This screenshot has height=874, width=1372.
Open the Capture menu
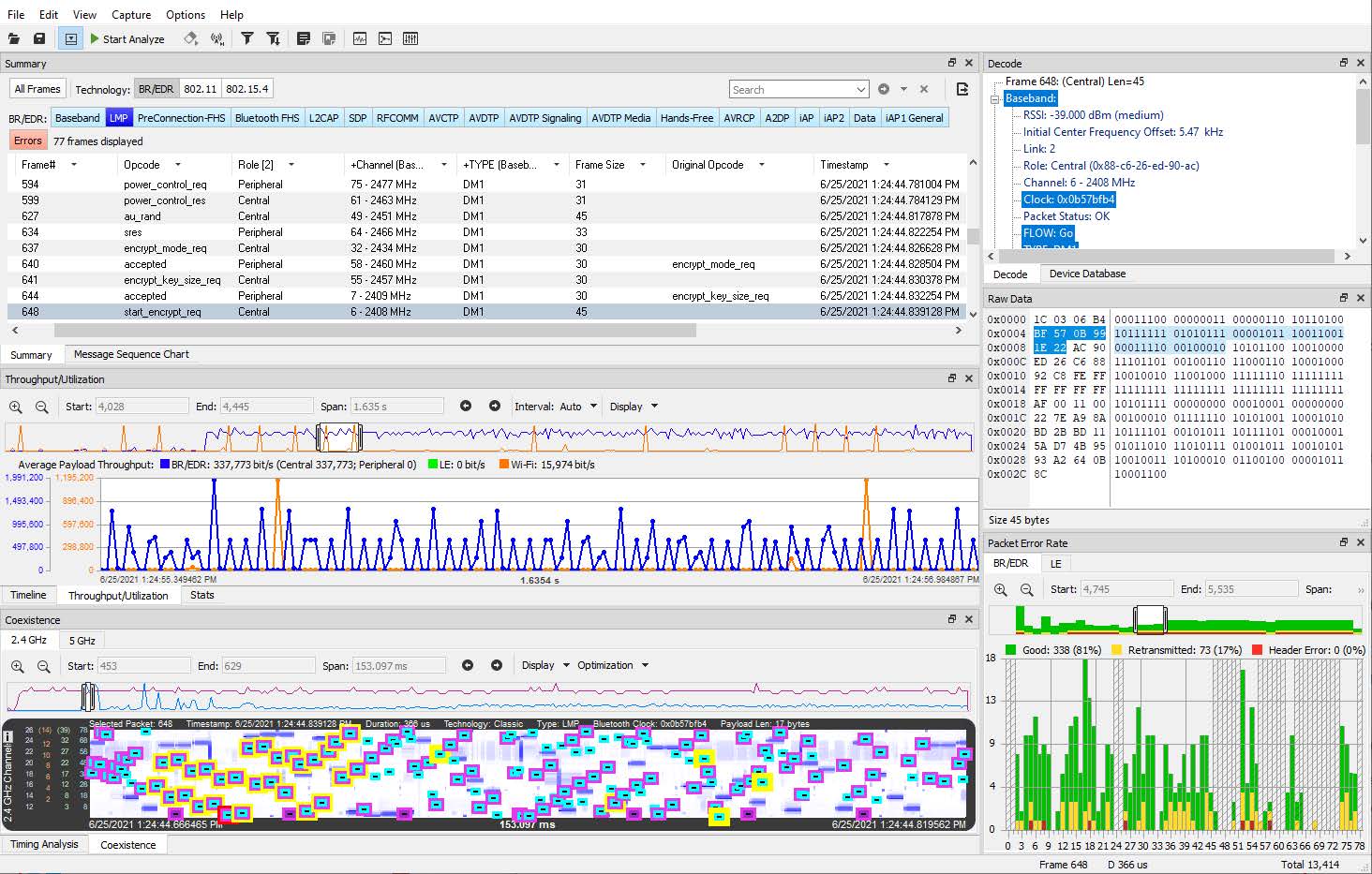coord(131,14)
